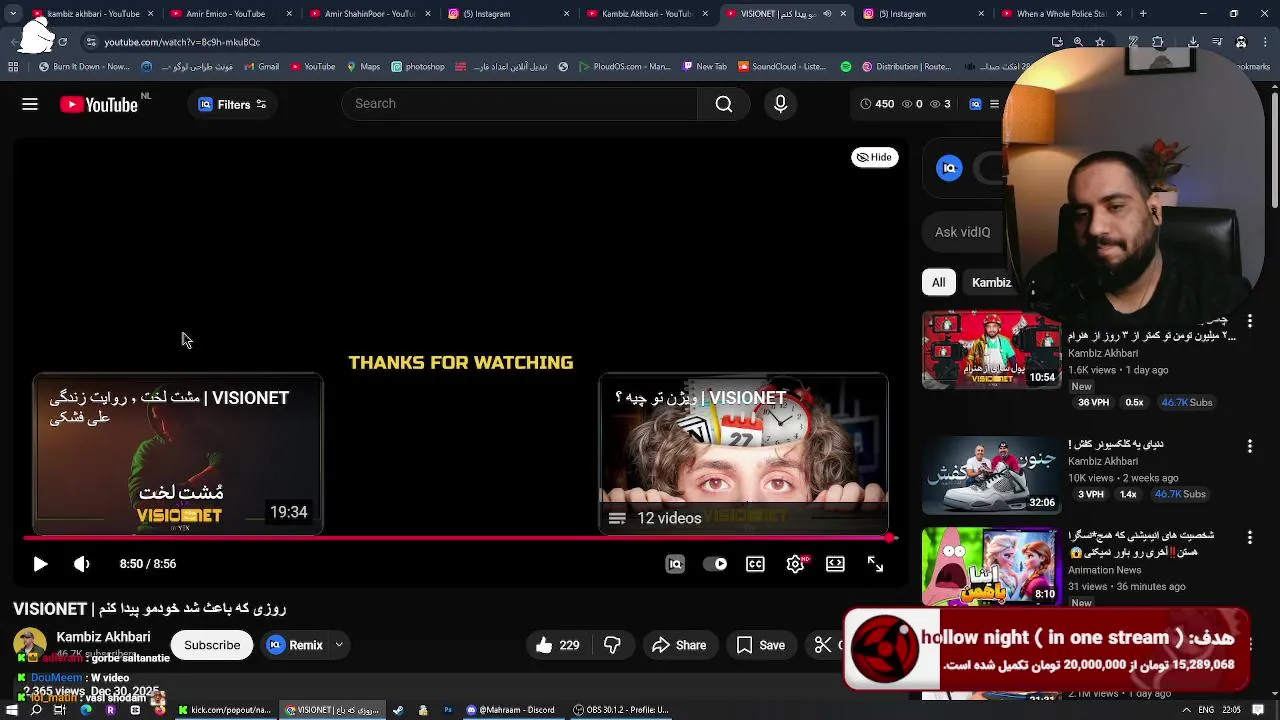Open sneaker video thumbnail 32:06

tap(991, 475)
